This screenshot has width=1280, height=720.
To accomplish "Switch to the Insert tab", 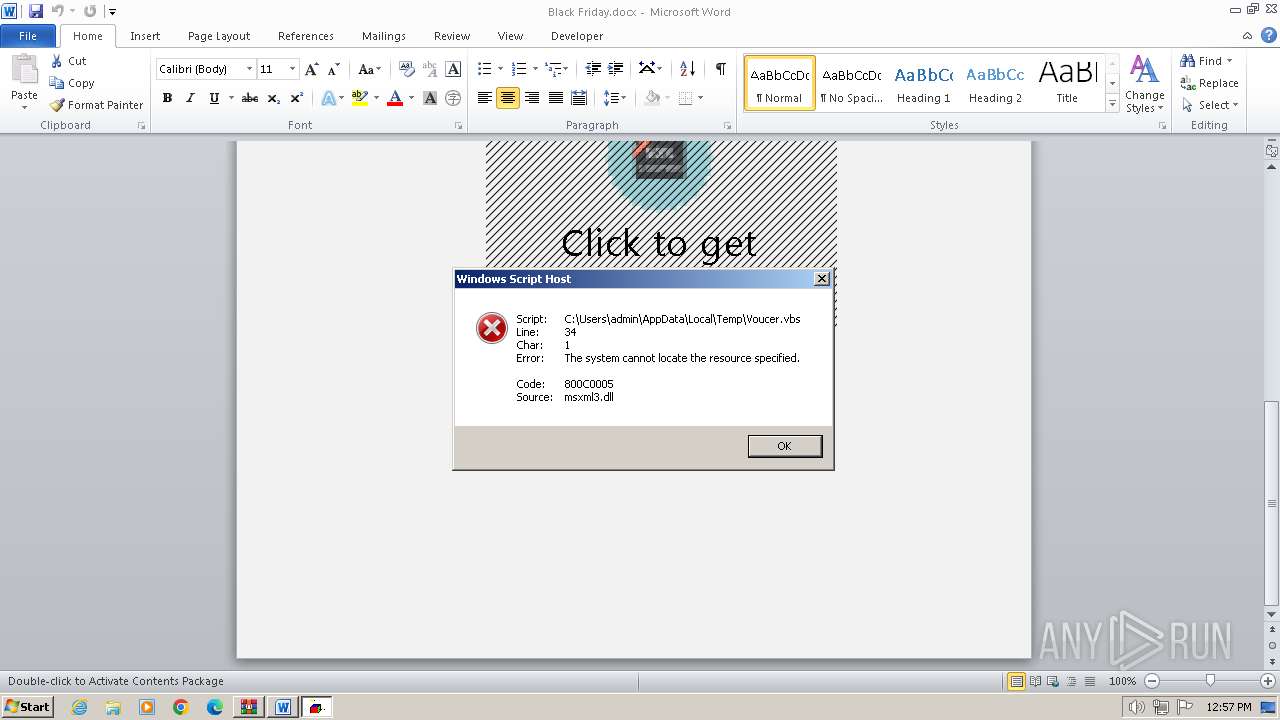I will click(x=145, y=36).
